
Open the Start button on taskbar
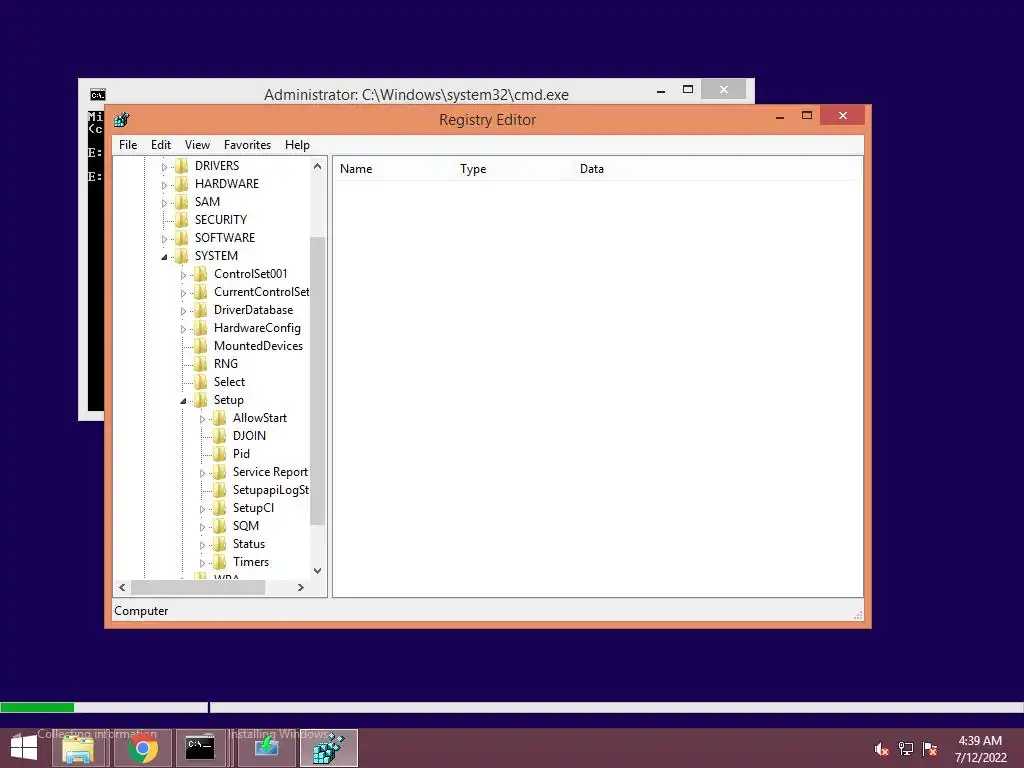click(x=24, y=748)
